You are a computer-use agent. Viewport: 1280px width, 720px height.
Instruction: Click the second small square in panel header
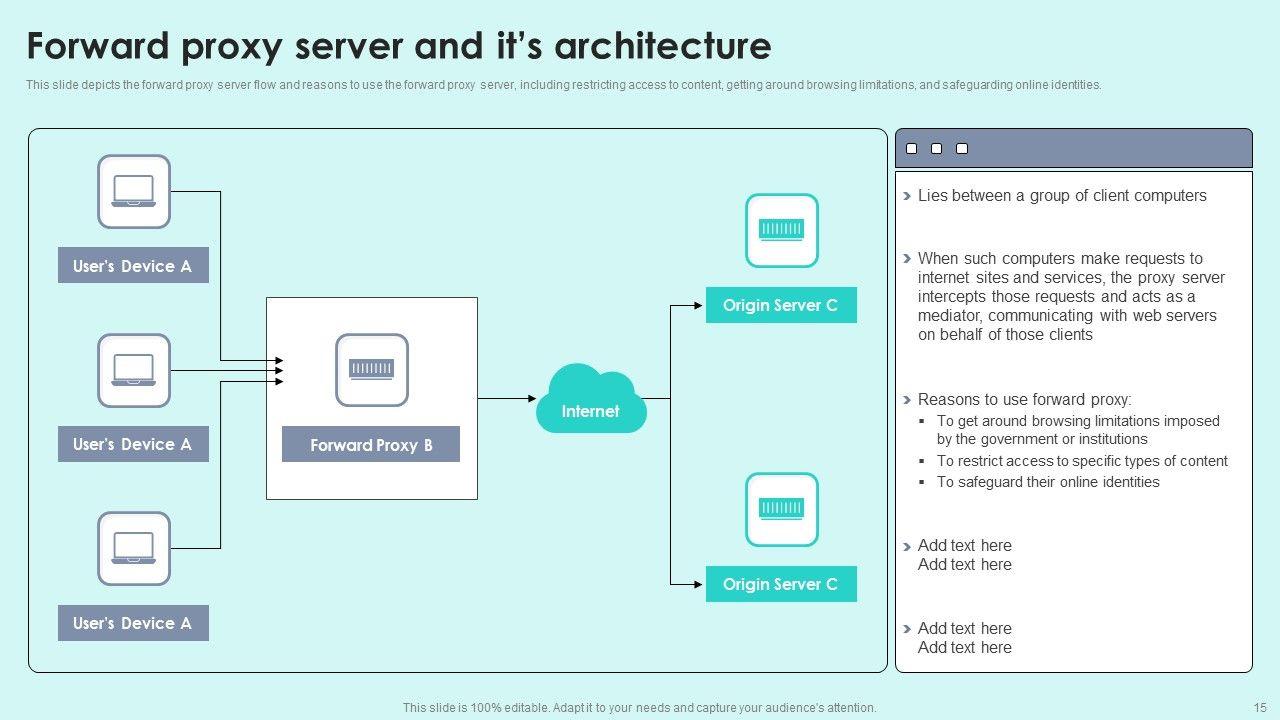tap(937, 149)
